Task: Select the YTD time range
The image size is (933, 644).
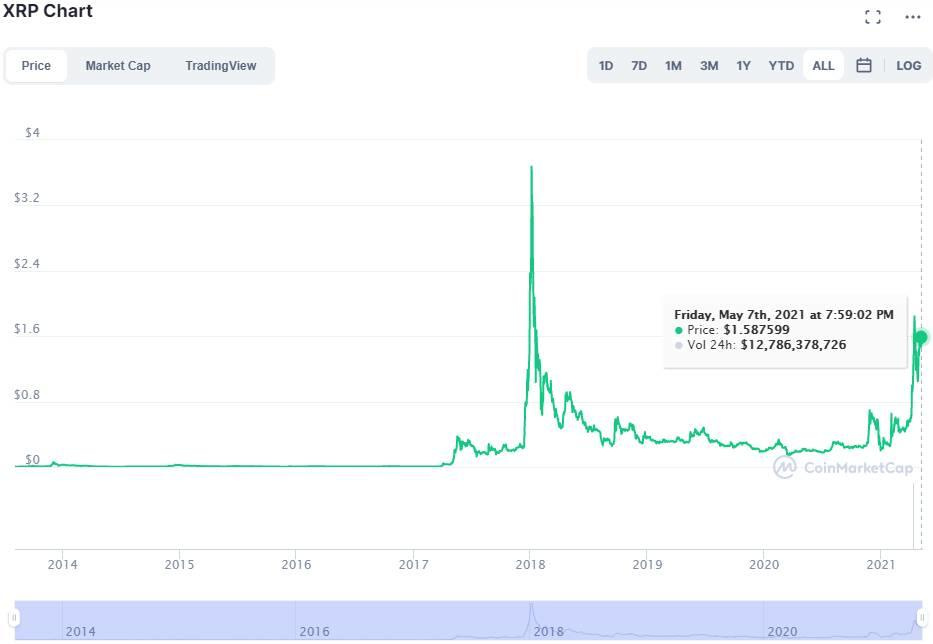Action: (x=781, y=66)
